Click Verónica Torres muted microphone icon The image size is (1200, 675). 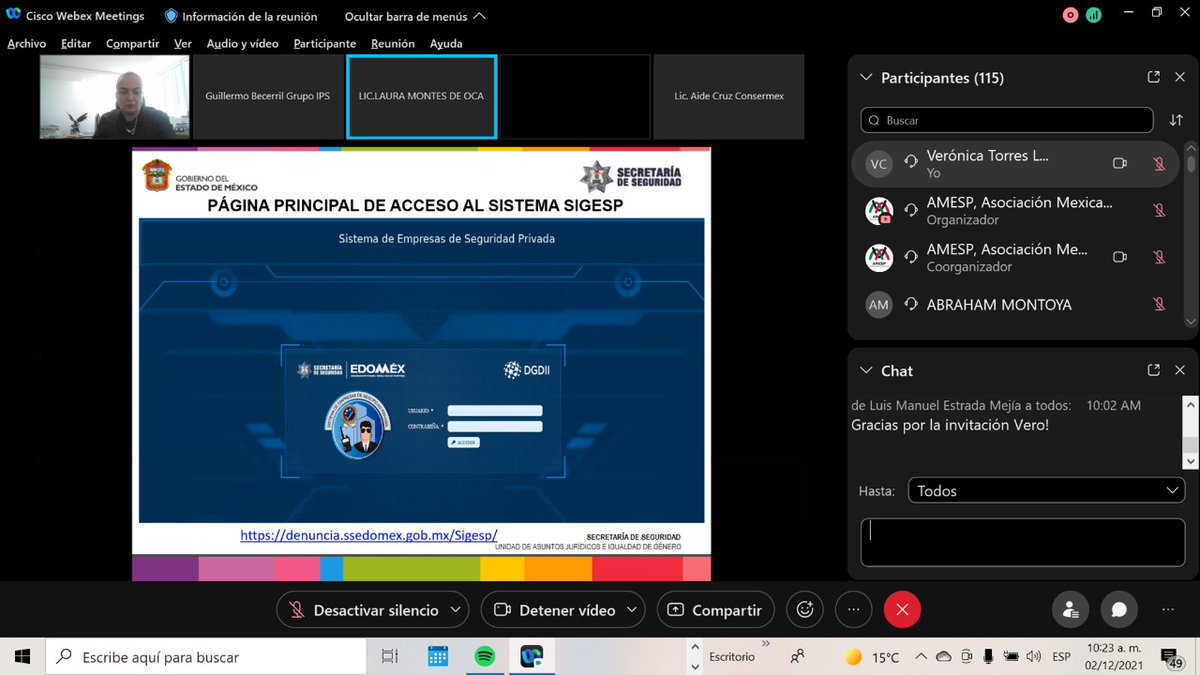pos(1159,164)
